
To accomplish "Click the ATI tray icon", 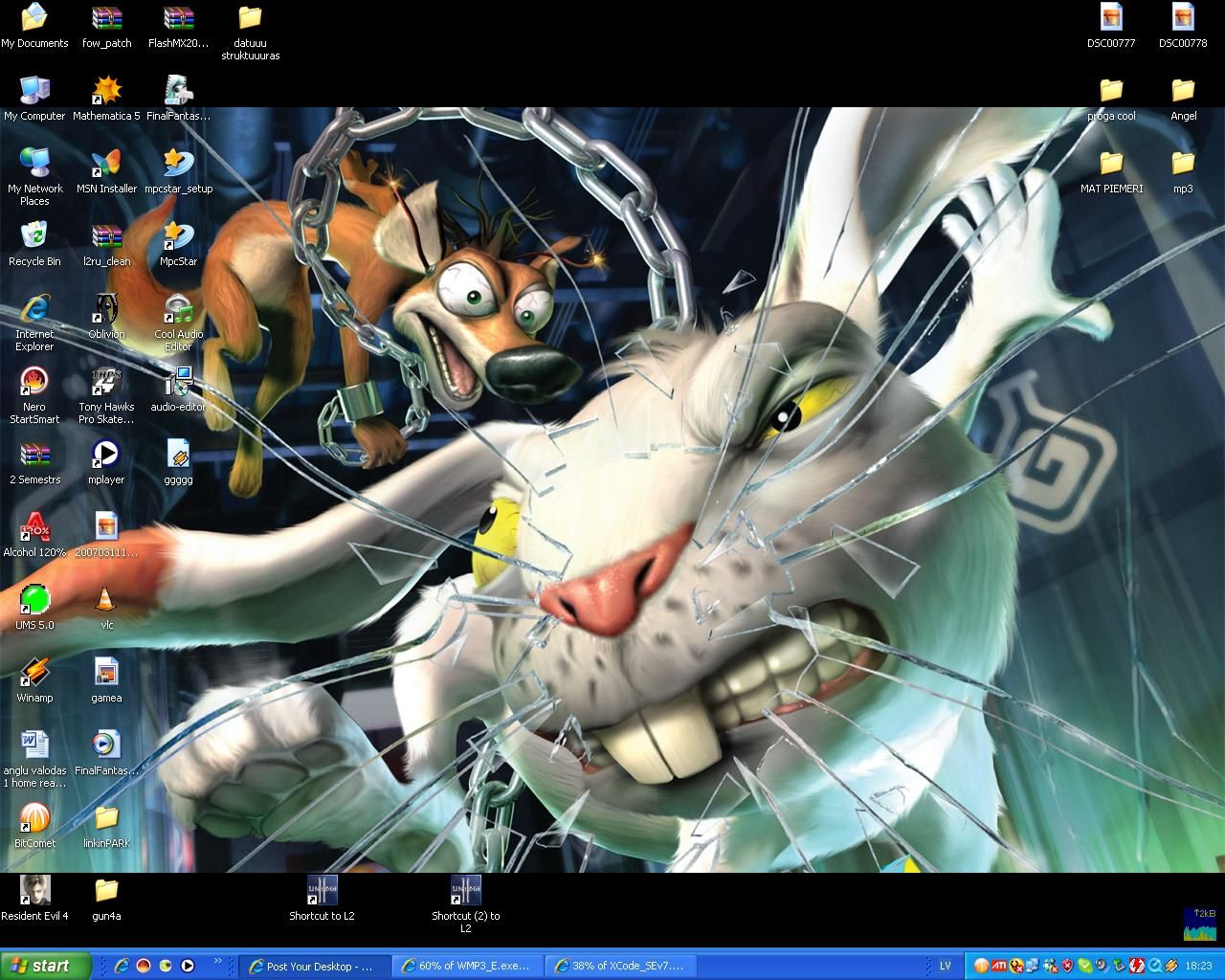I will pyautogui.click(x=999, y=966).
